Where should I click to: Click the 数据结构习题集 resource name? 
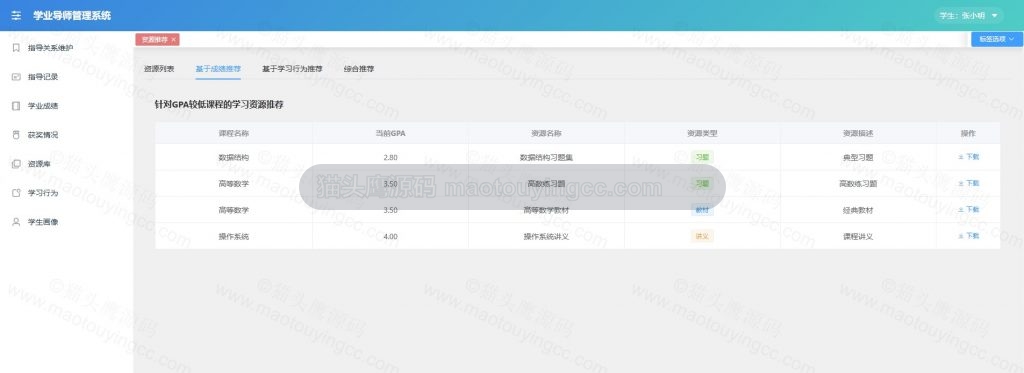[547, 157]
